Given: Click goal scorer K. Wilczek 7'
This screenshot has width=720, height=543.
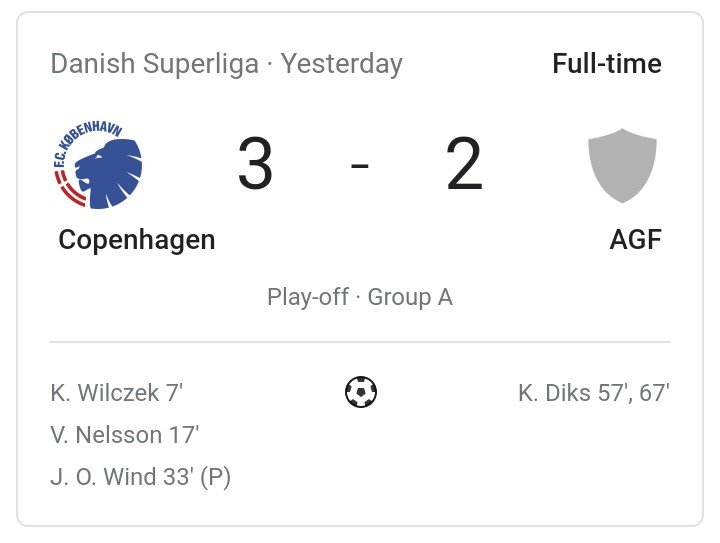Looking at the screenshot, I should [x=117, y=393].
